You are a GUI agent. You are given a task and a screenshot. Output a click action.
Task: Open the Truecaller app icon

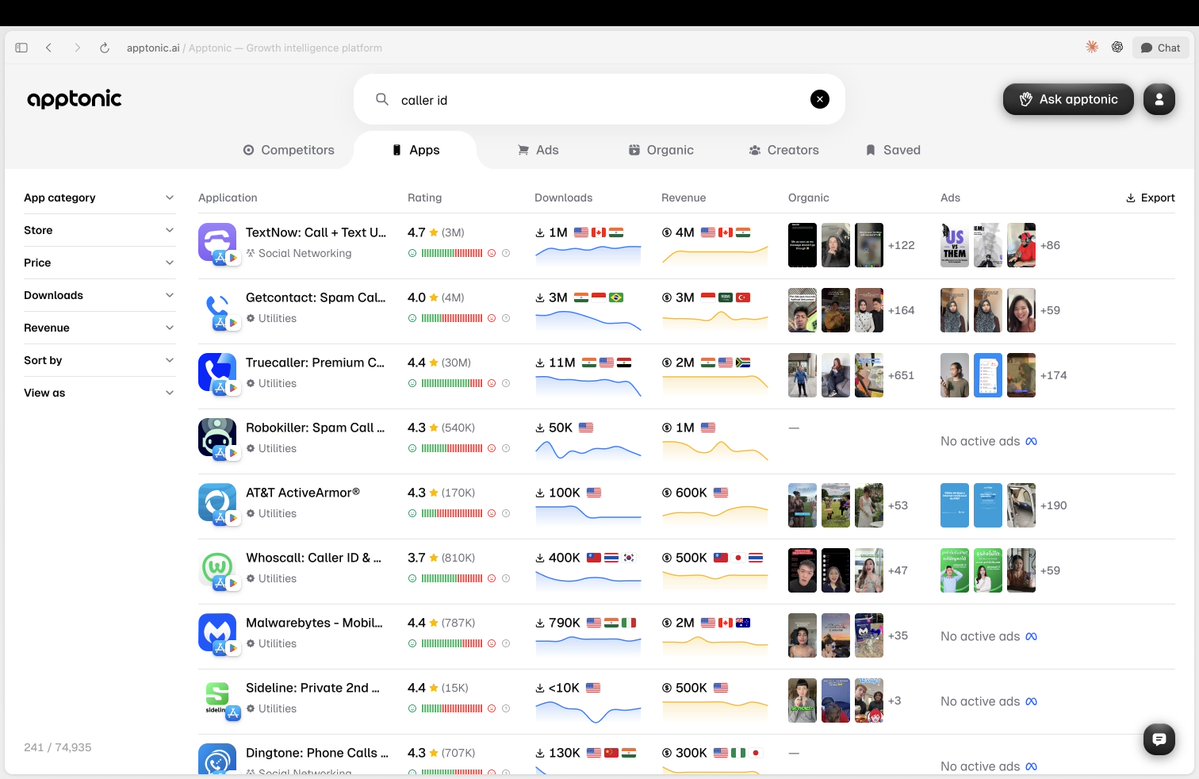click(217, 373)
